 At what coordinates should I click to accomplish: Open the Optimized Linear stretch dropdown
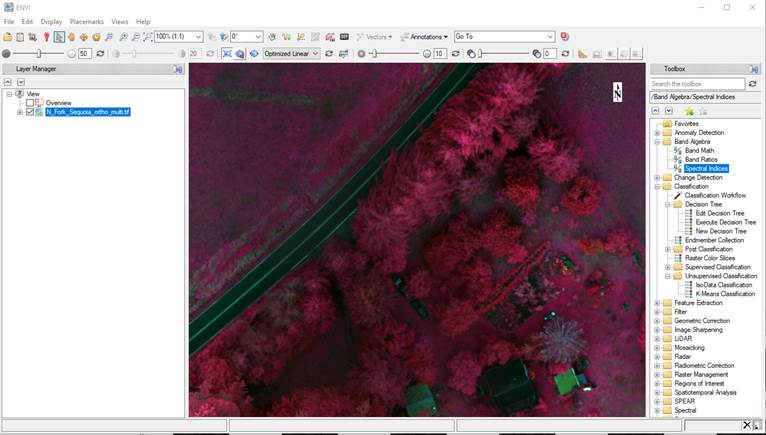click(x=292, y=54)
